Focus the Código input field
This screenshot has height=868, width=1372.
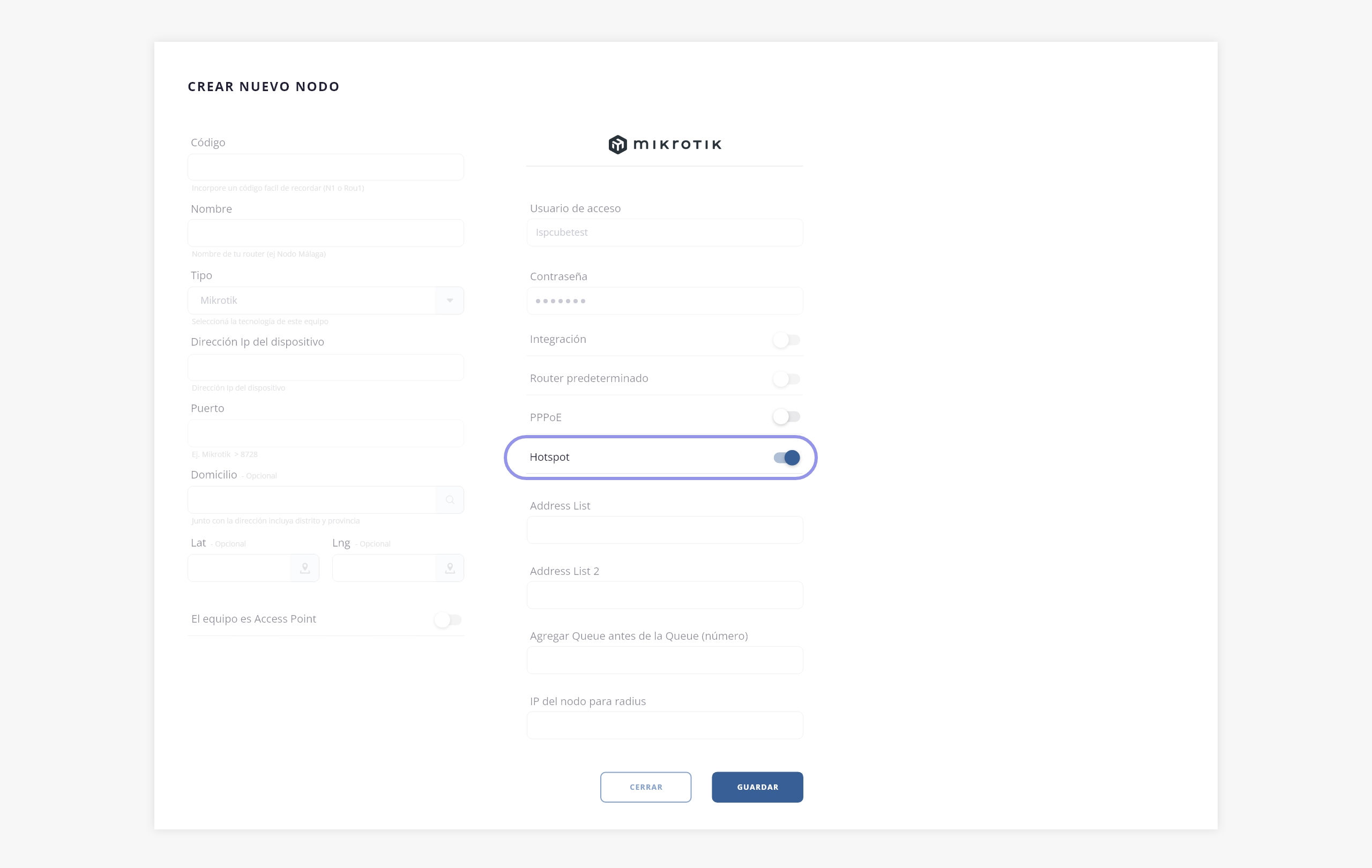pyautogui.click(x=325, y=168)
